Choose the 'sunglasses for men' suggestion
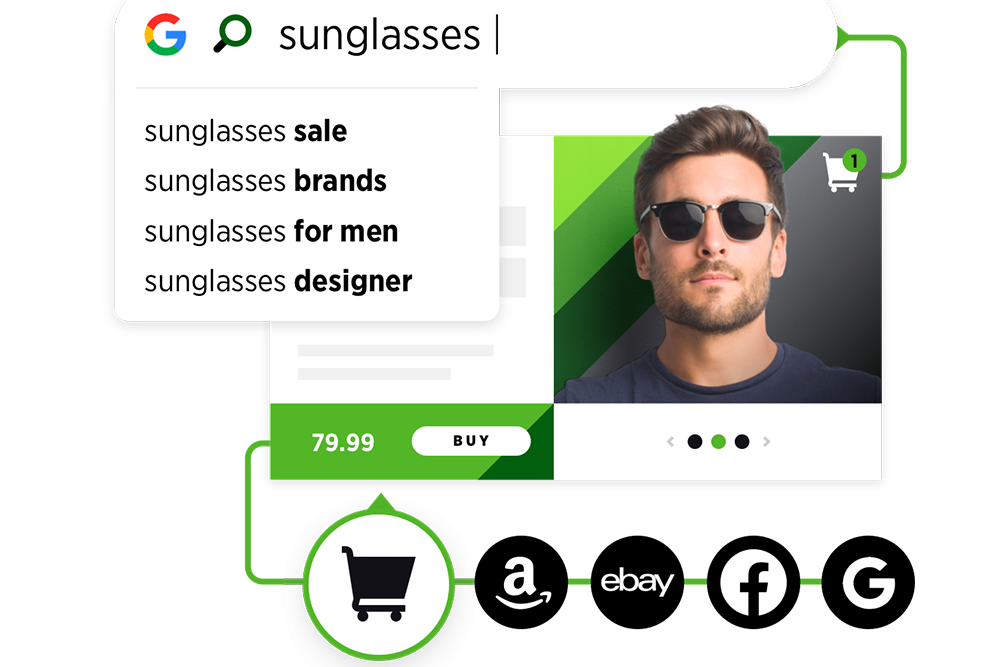This screenshot has height=667, width=1000. tap(271, 231)
